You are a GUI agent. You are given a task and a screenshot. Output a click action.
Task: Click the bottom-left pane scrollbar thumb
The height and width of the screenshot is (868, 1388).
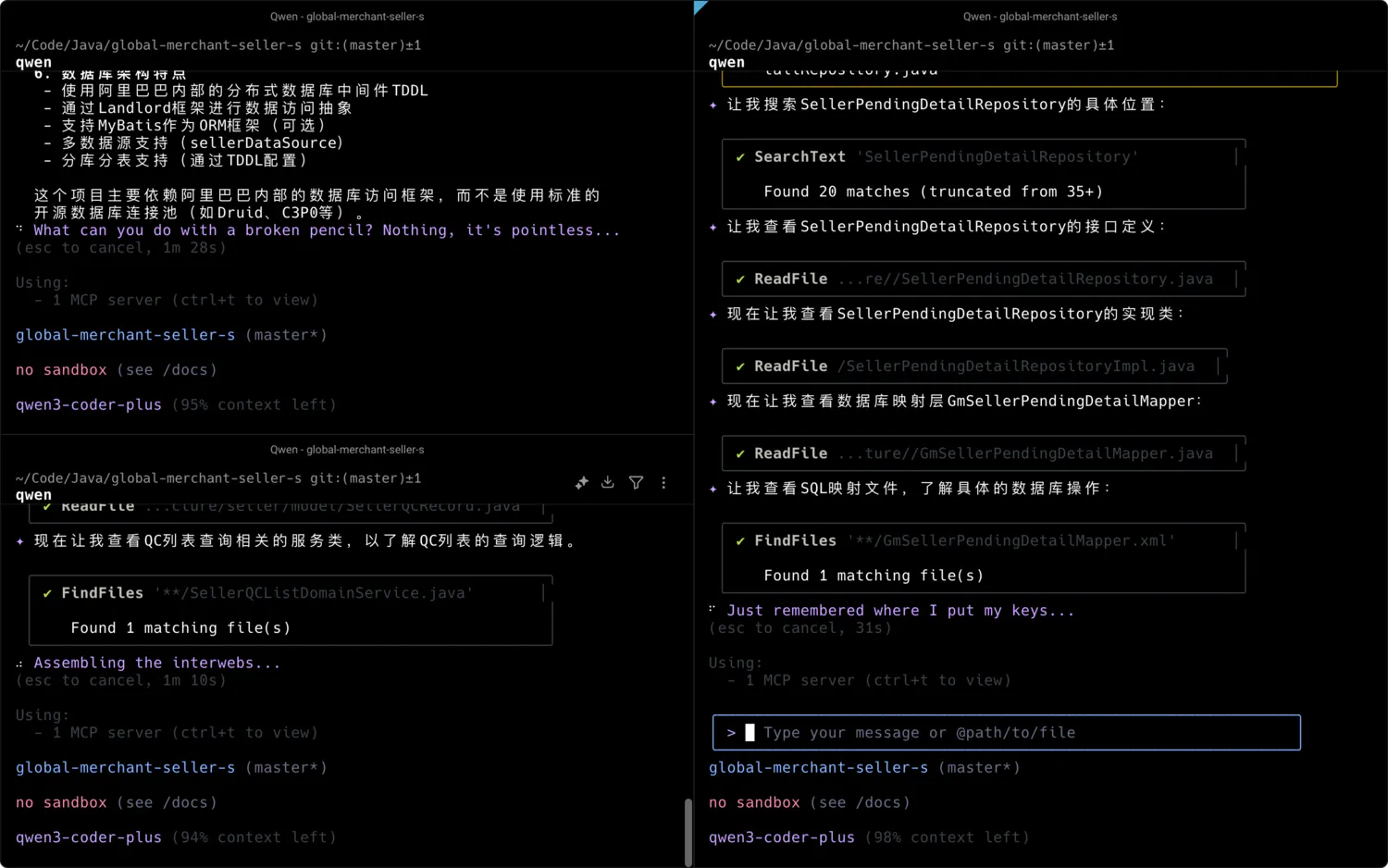click(x=688, y=831)
